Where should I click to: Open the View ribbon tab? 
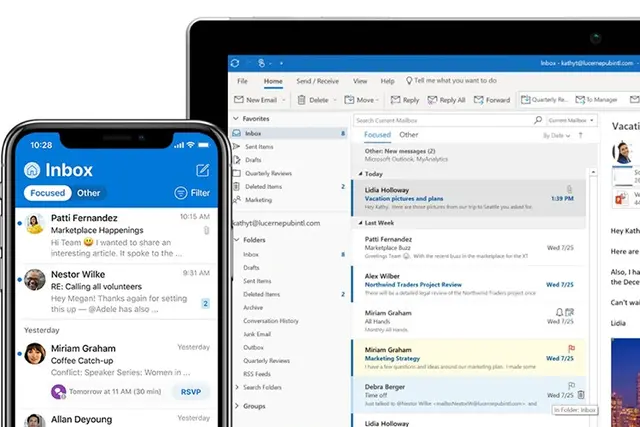[x=360, y=81]
